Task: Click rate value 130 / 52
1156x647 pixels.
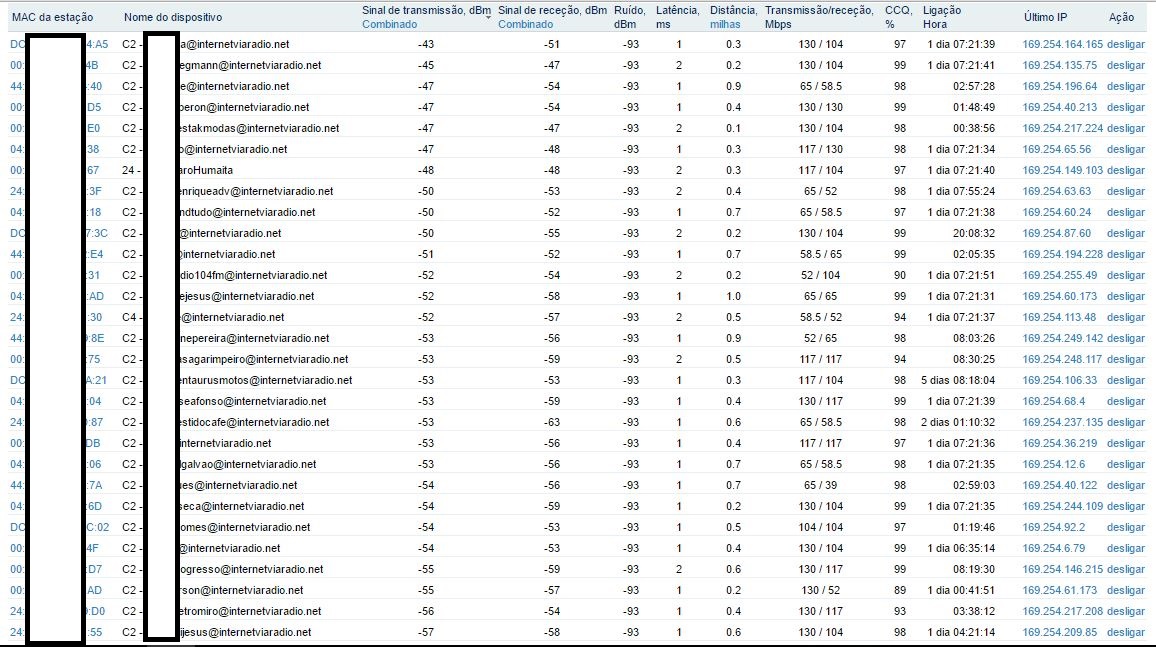Action: pos(821,590)
